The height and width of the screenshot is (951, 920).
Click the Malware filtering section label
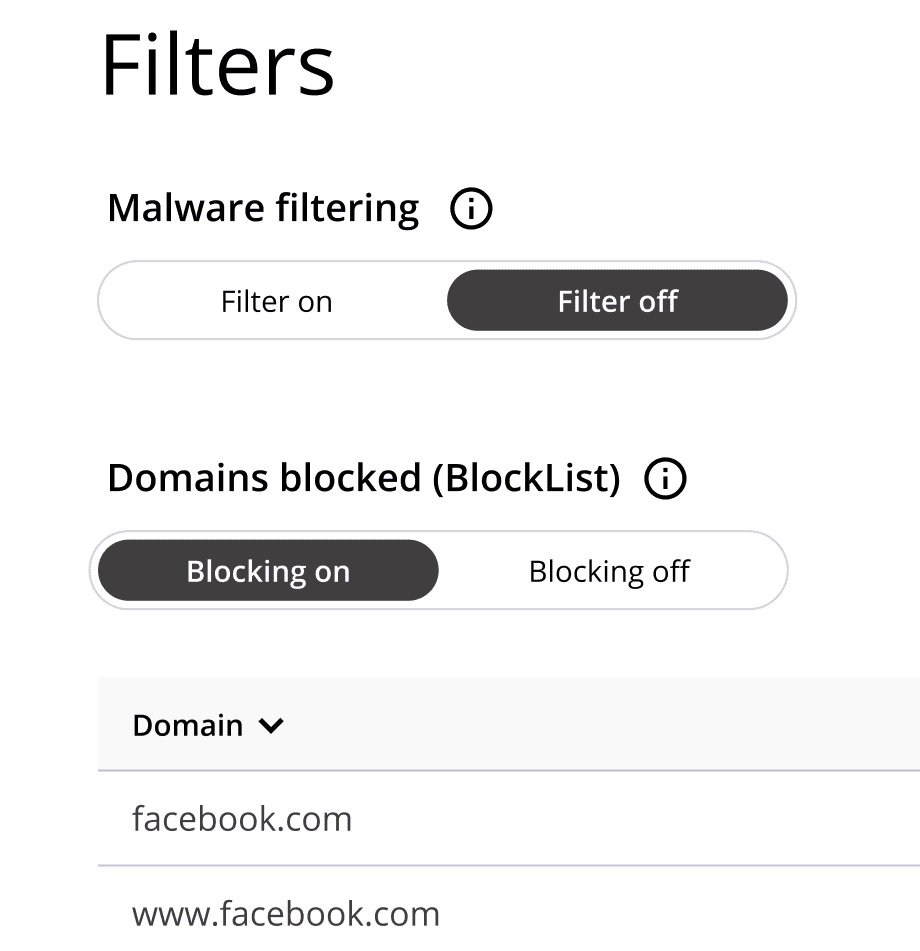(x=263, y=209)
